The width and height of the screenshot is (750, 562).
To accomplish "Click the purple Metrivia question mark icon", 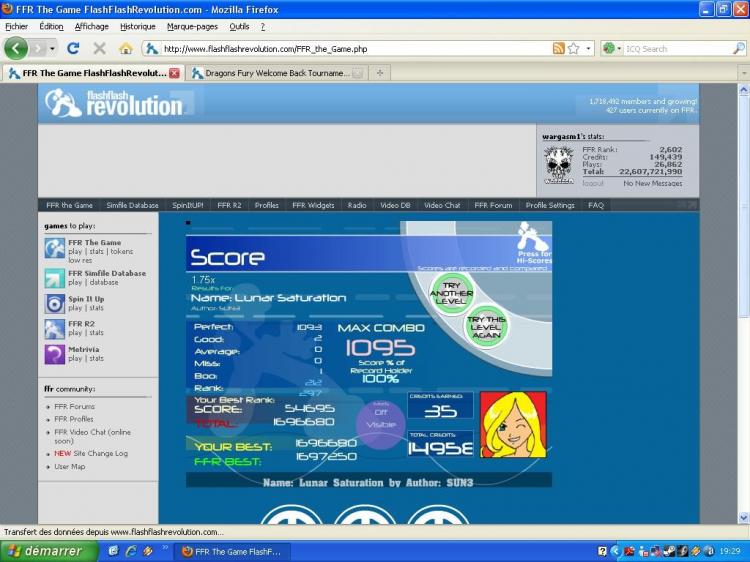I will (x=54, y=354).
